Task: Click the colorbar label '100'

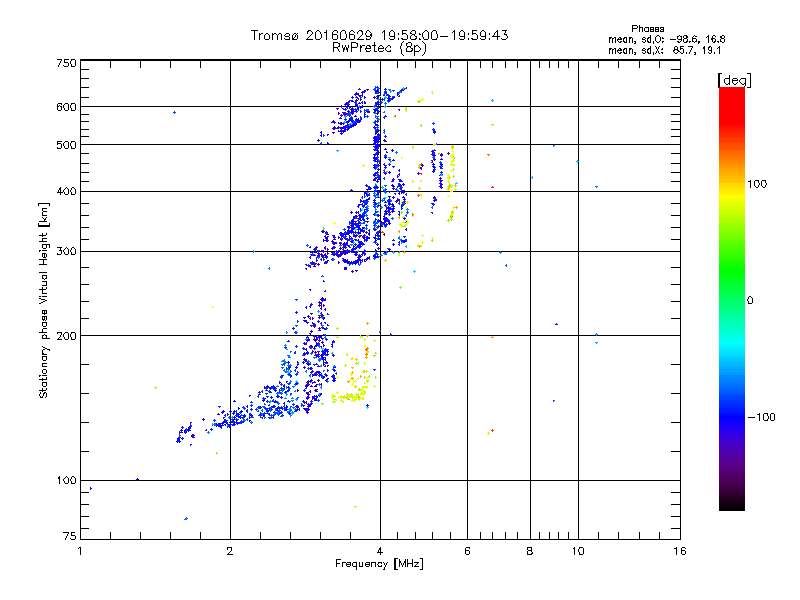Action: click(757, 184)
